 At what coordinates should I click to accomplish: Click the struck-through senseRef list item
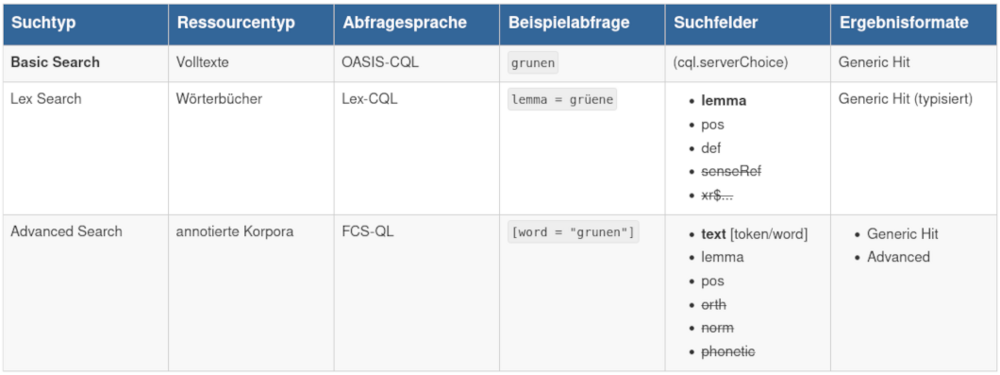pos(732,172)
